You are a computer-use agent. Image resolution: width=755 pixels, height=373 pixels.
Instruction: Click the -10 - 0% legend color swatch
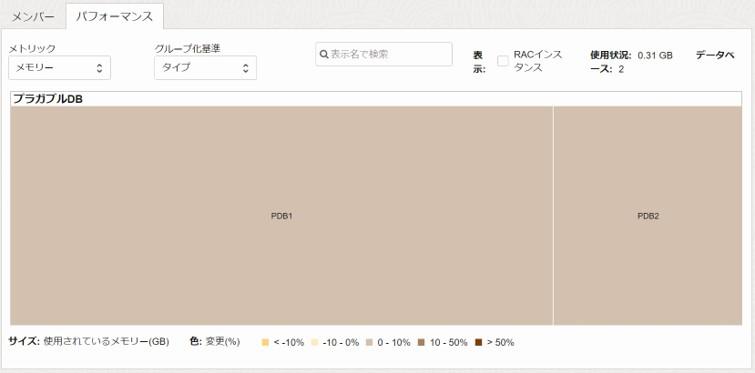315,343
